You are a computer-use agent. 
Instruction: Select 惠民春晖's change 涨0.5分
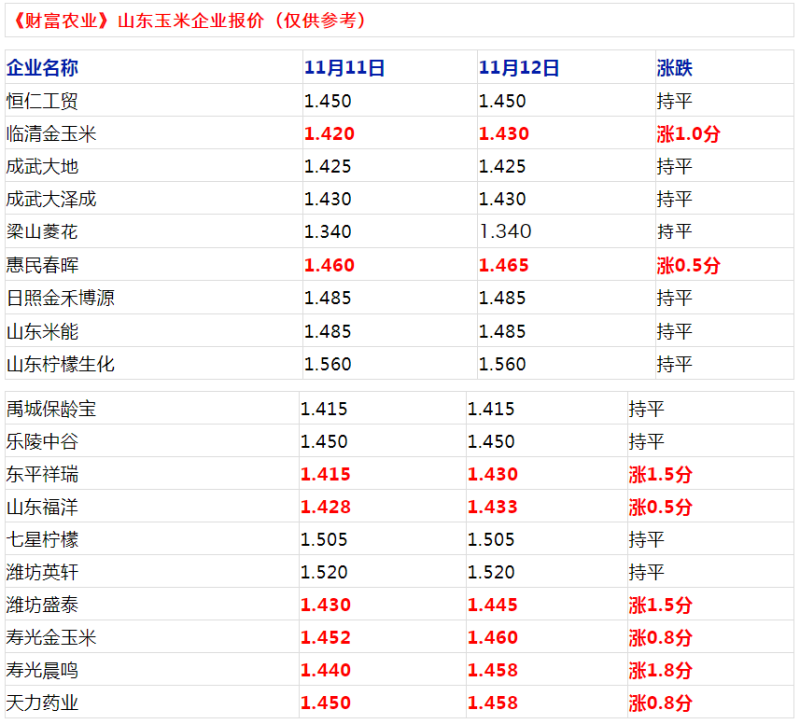point(688,265)
